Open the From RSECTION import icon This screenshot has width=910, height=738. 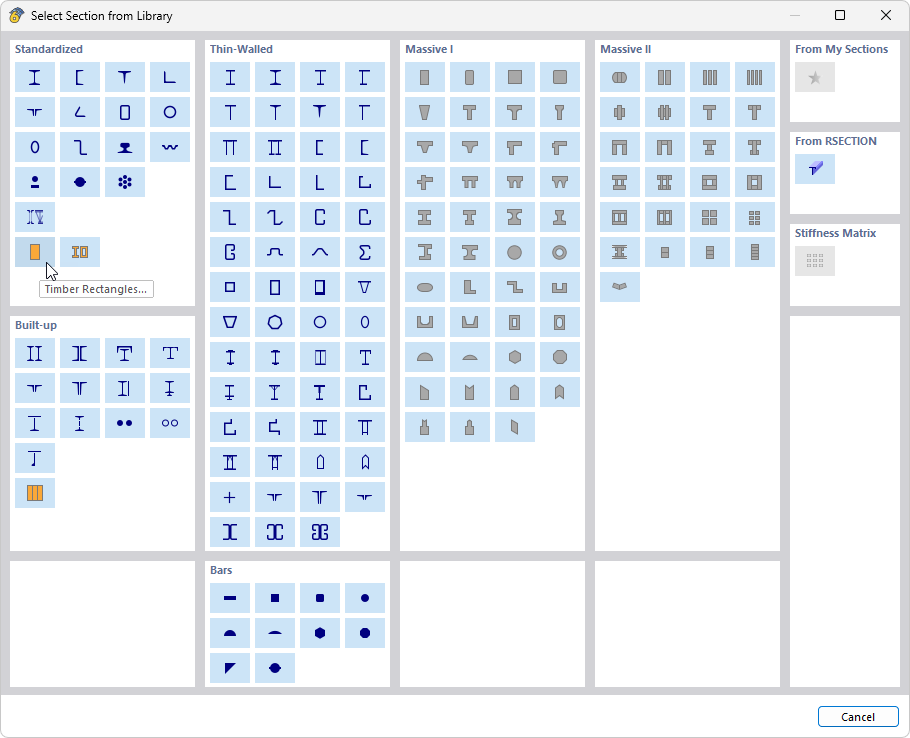coord(815,169)
